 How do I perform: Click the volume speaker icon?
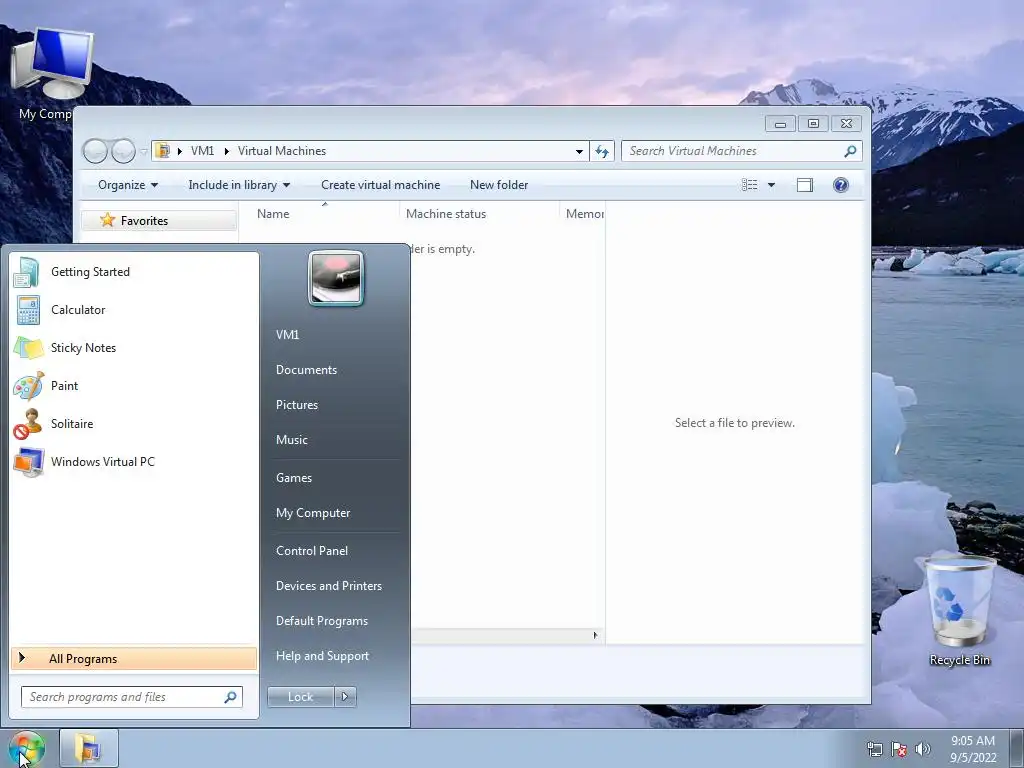[x=923, y=749]
